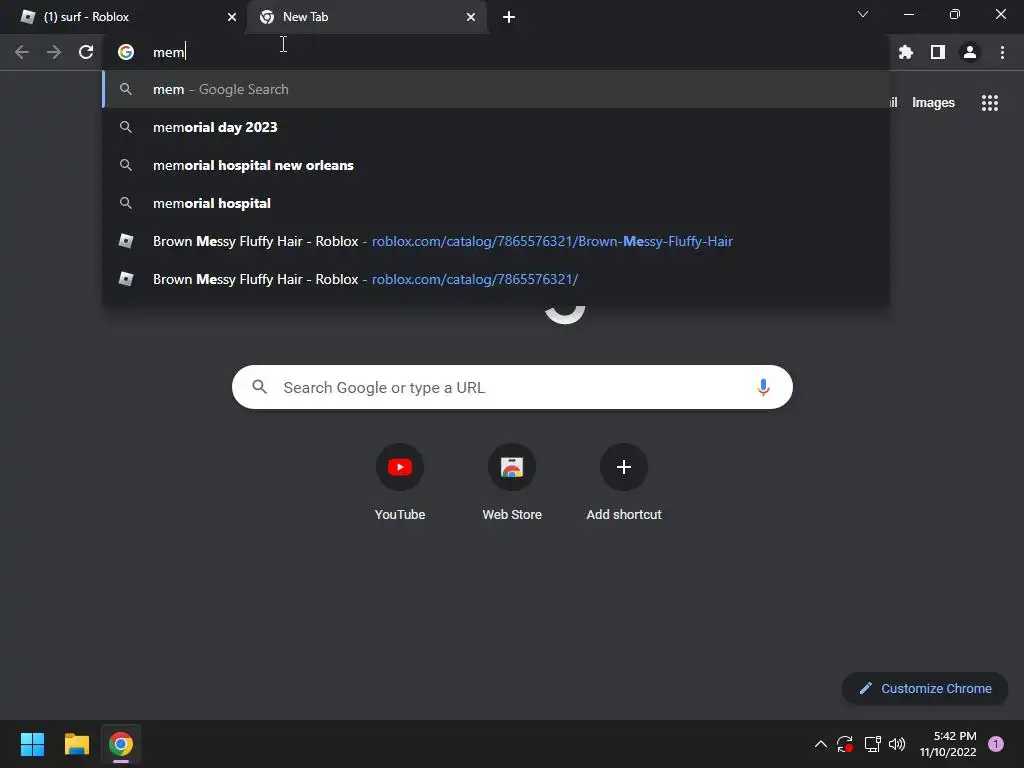This screenshot has height=768, width=1024.
Task: Select memorial day 2023 suggestion
Action: (496, 127)
